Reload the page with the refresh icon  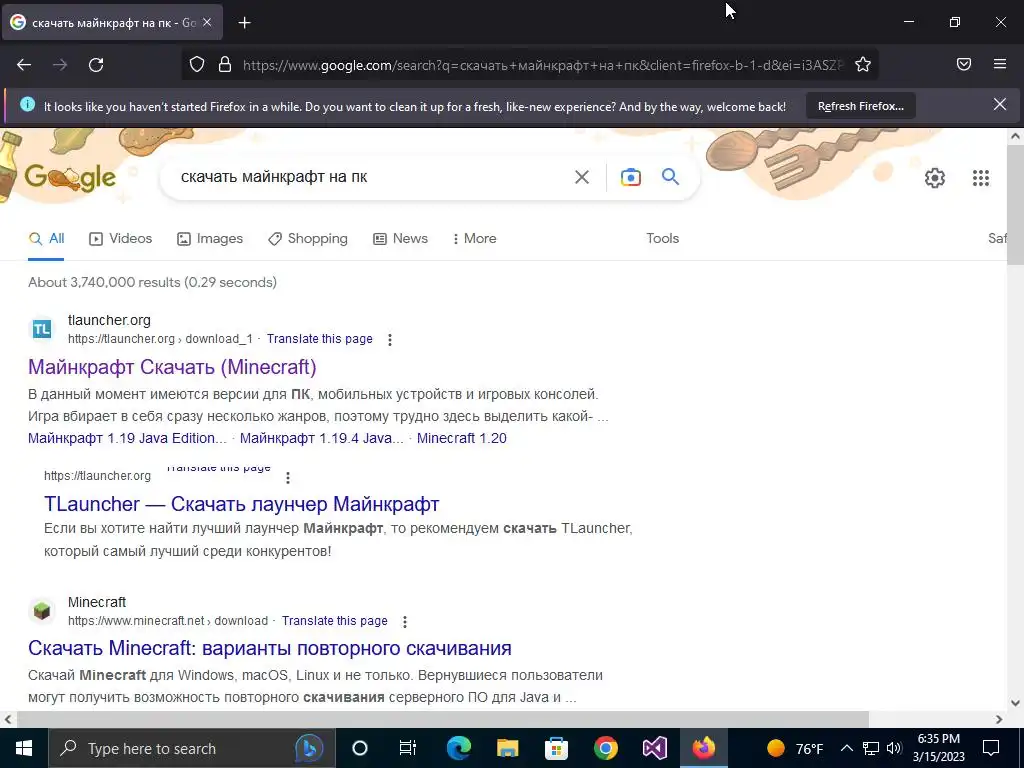click(x=96, y=65)
